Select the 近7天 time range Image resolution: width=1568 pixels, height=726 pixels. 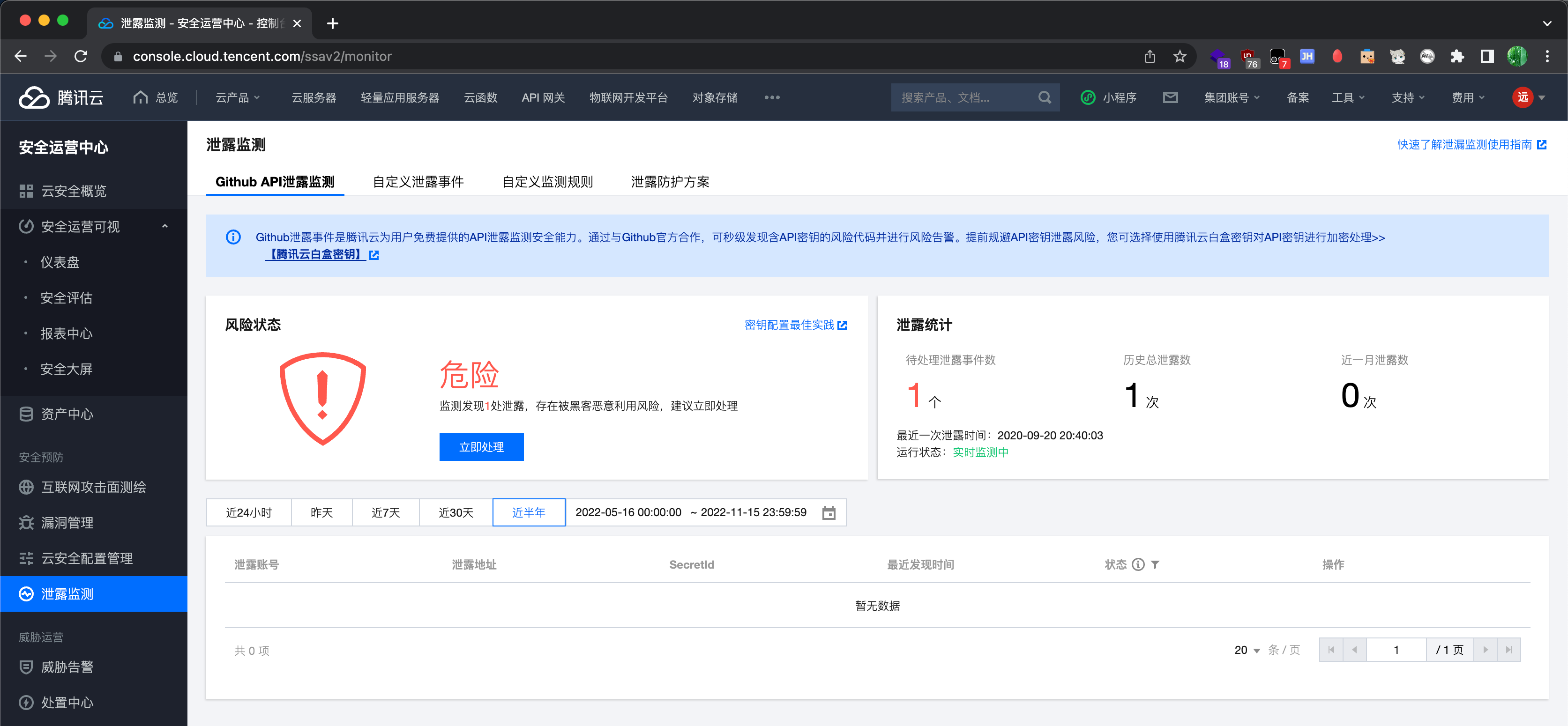(385, 512)
